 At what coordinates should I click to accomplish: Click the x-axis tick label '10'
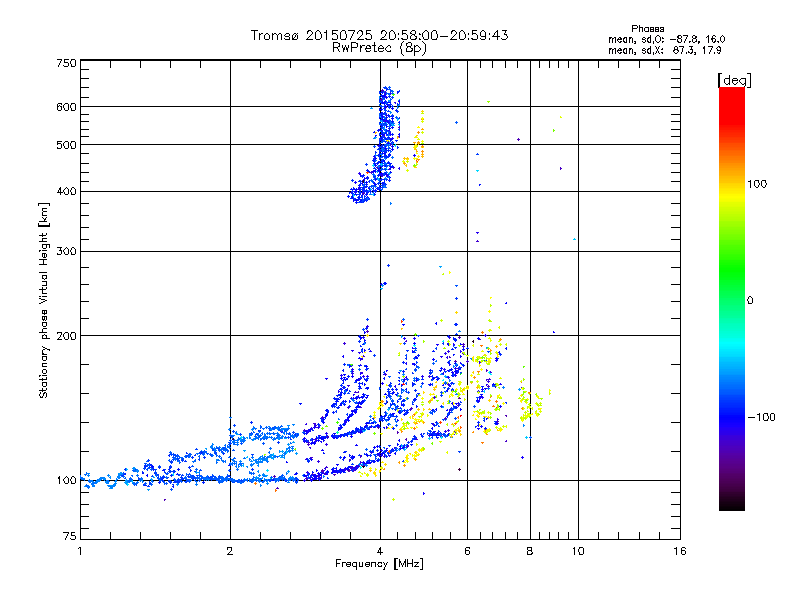tap(578, 551)
